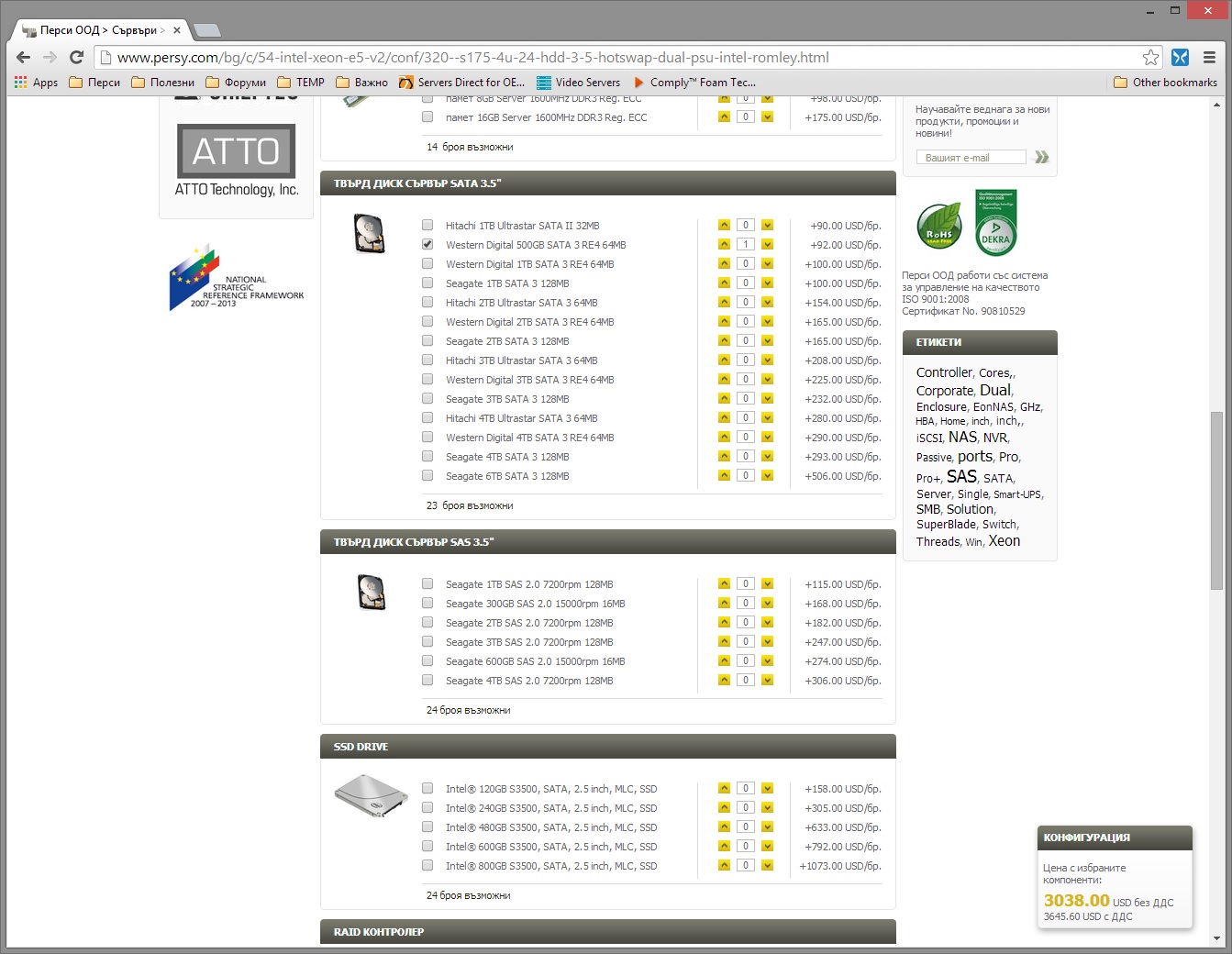The width and height of the screenshot is (1232, 954).
Task: Open Video Servers bookmark
Action: pos(579,83)
